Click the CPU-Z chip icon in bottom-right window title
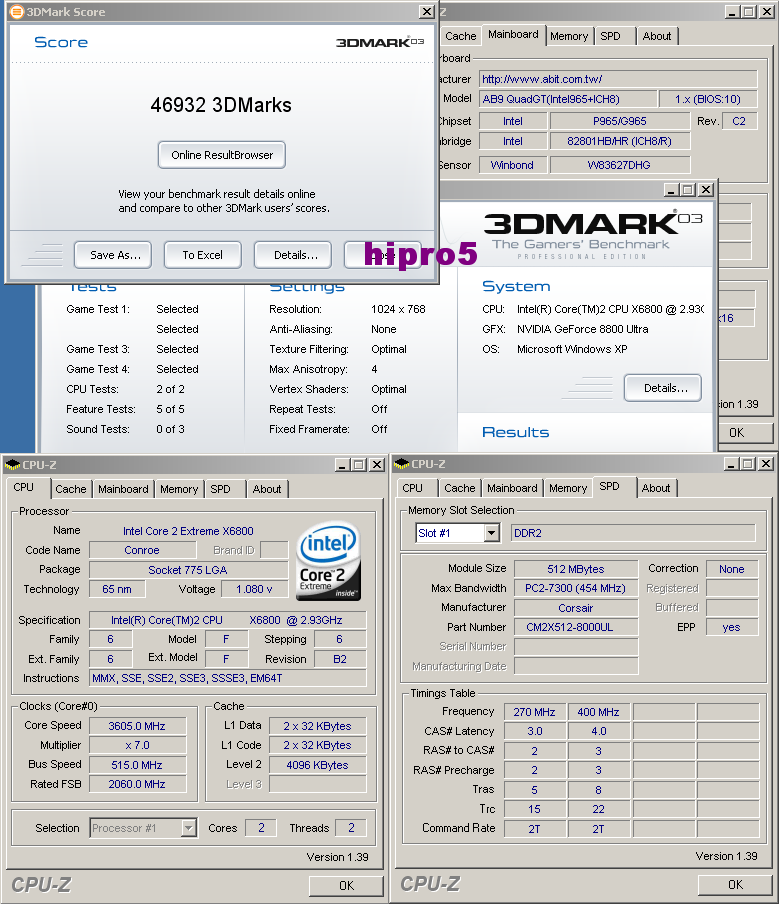779x904 pixels. tap(401, 464)
